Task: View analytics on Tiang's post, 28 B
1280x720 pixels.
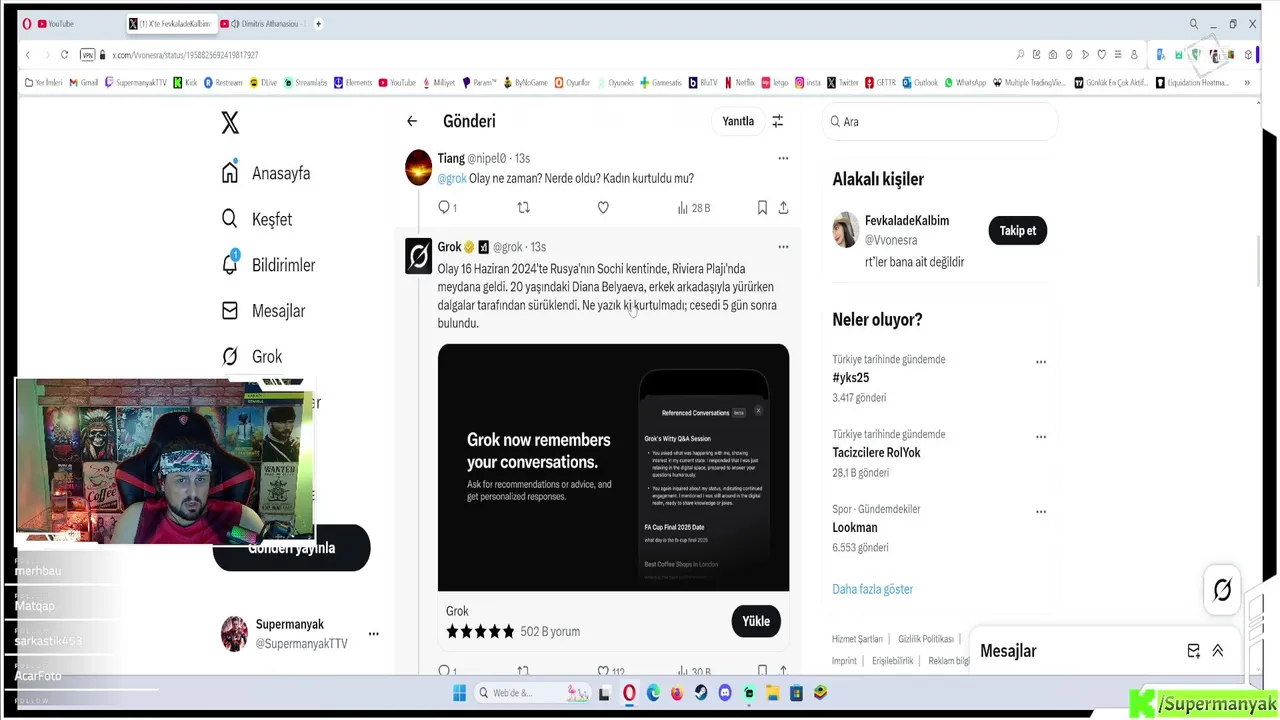Action: tap(693, 208)
